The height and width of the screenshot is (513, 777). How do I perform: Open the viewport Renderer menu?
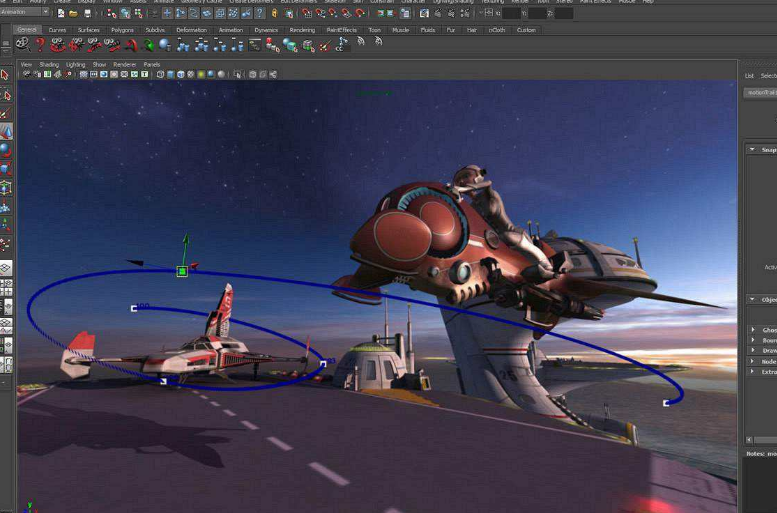pos(124,64)
